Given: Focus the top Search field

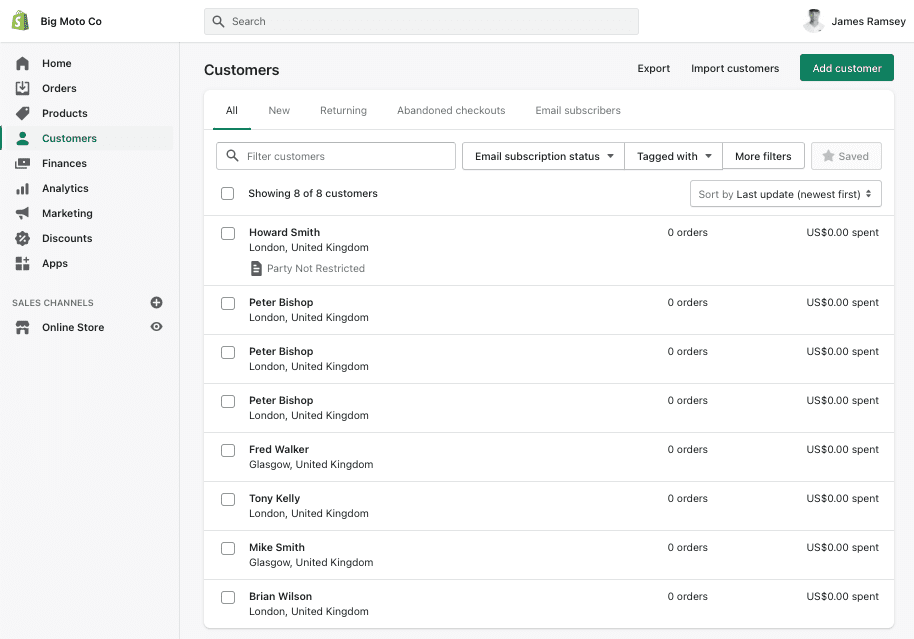Looking at the screenshot, I should [421, 22].
